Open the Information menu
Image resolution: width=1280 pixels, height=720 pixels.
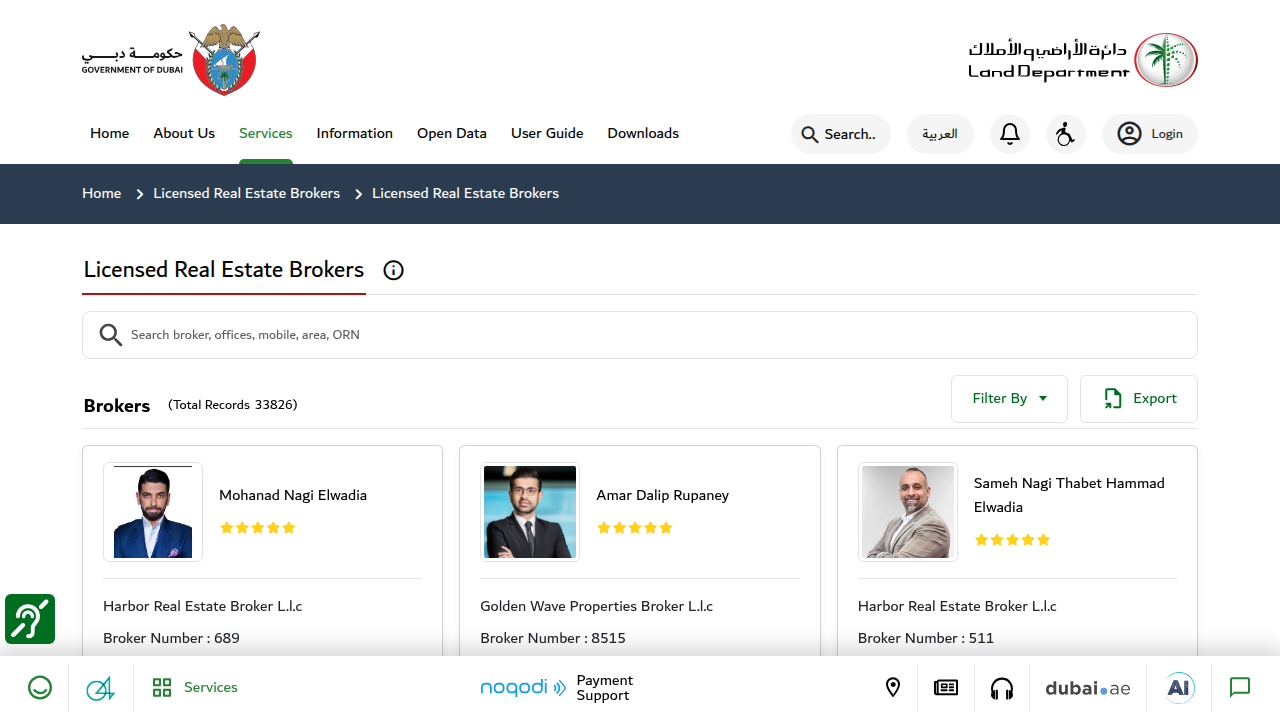pos(355,133)
